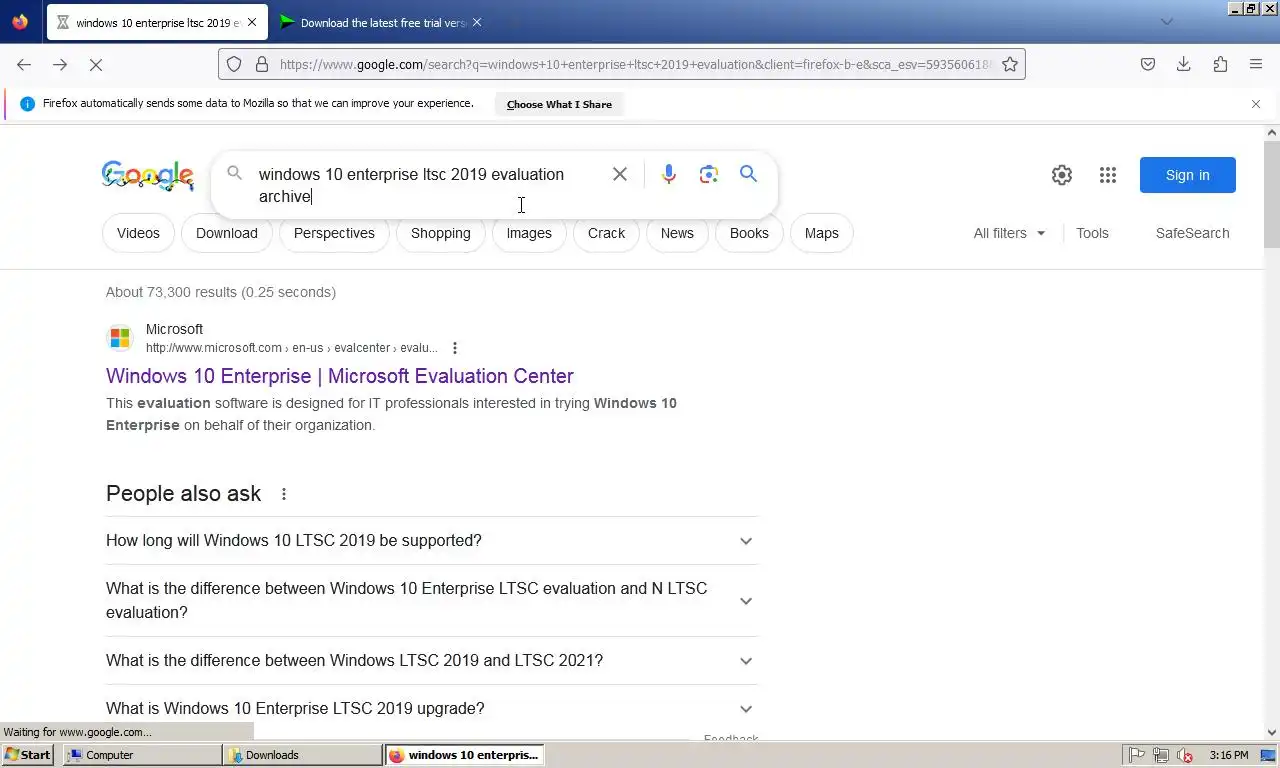Open SafeSearch settings
This screenshot has height=768, width=1280.
1192,233
